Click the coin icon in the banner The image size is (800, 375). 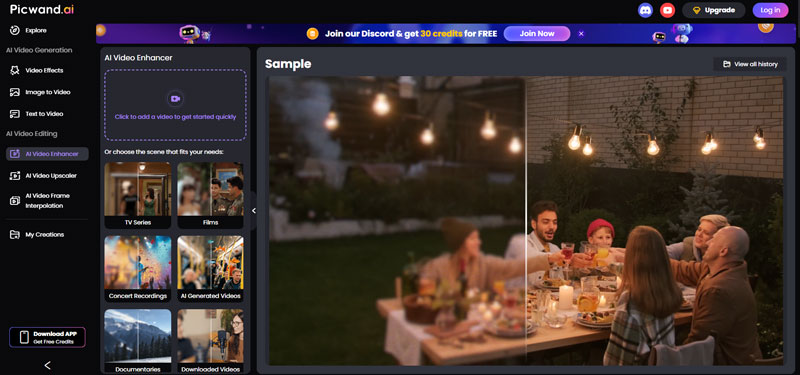[312, 34]
